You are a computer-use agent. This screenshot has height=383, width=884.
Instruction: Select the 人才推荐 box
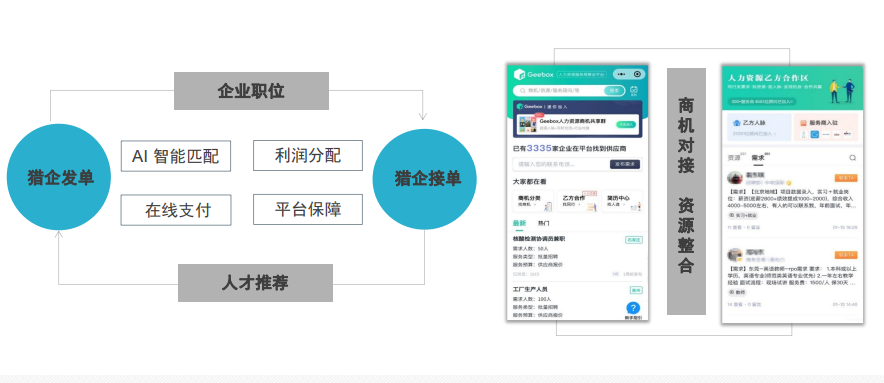coord(255,283)
